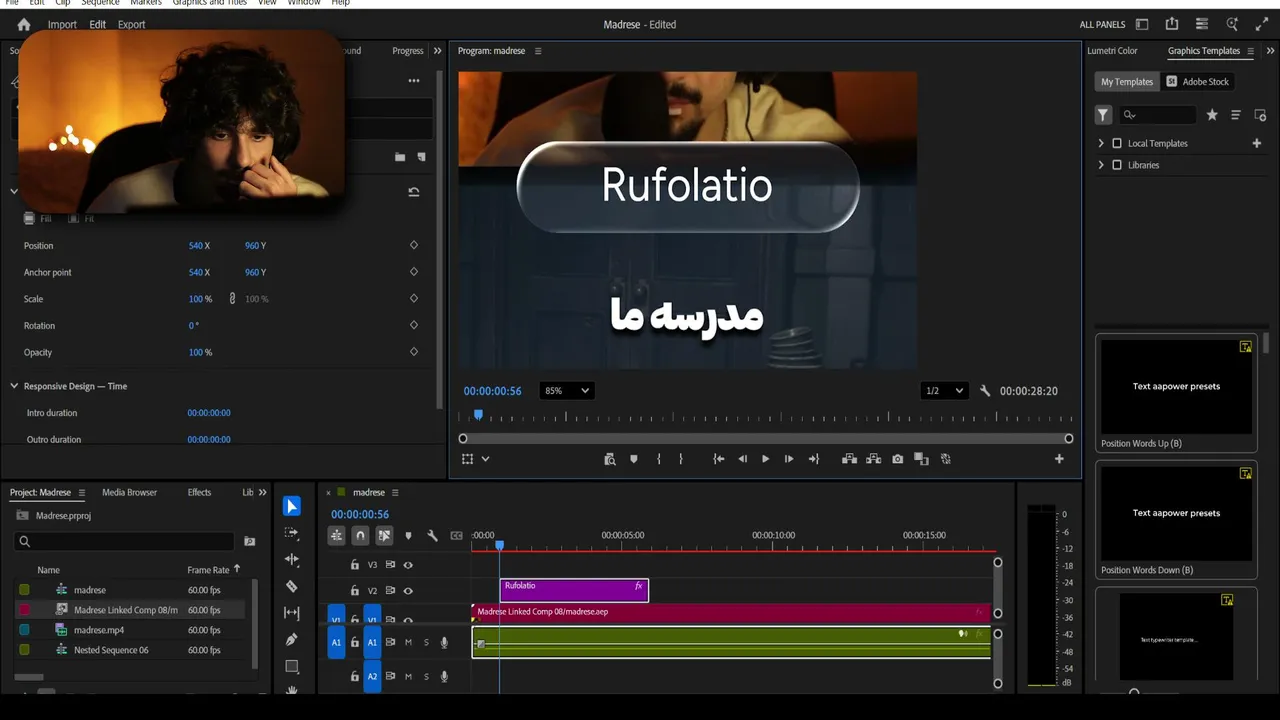Mark In point in Program monitor
Image resolution: width=1280 pixels, height=720 pixels.
click(658, 459)
